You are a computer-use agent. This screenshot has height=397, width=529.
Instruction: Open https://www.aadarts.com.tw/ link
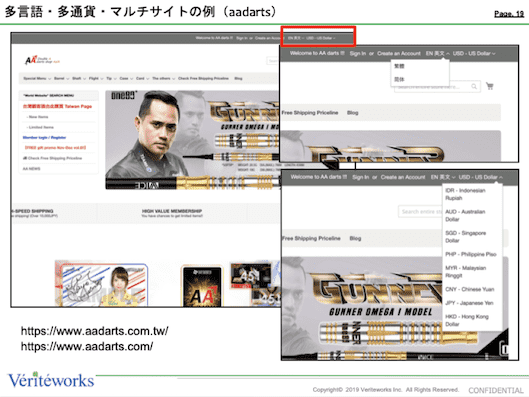pos(94,331)
